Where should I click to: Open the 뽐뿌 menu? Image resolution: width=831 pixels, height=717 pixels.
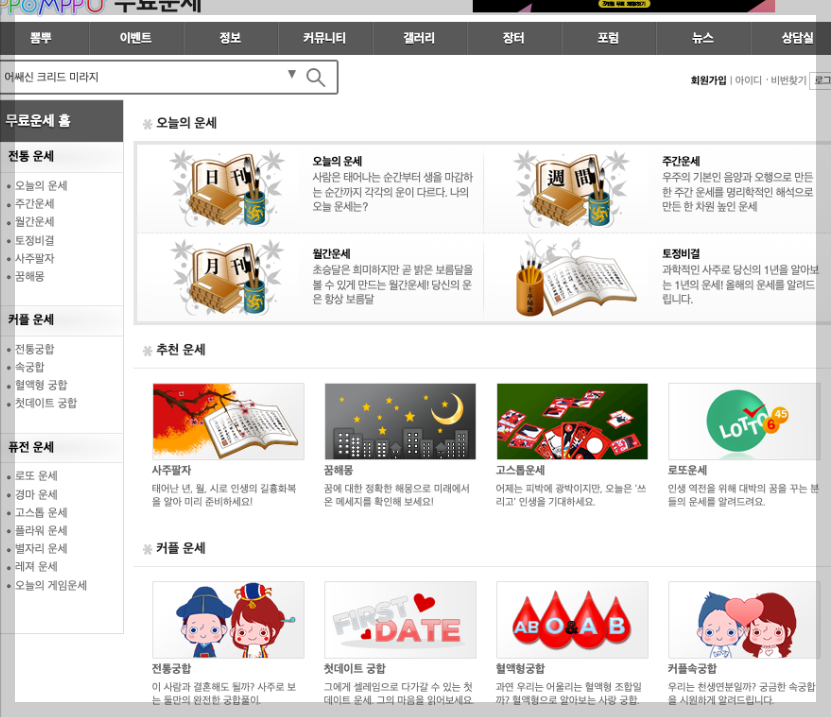41,38
